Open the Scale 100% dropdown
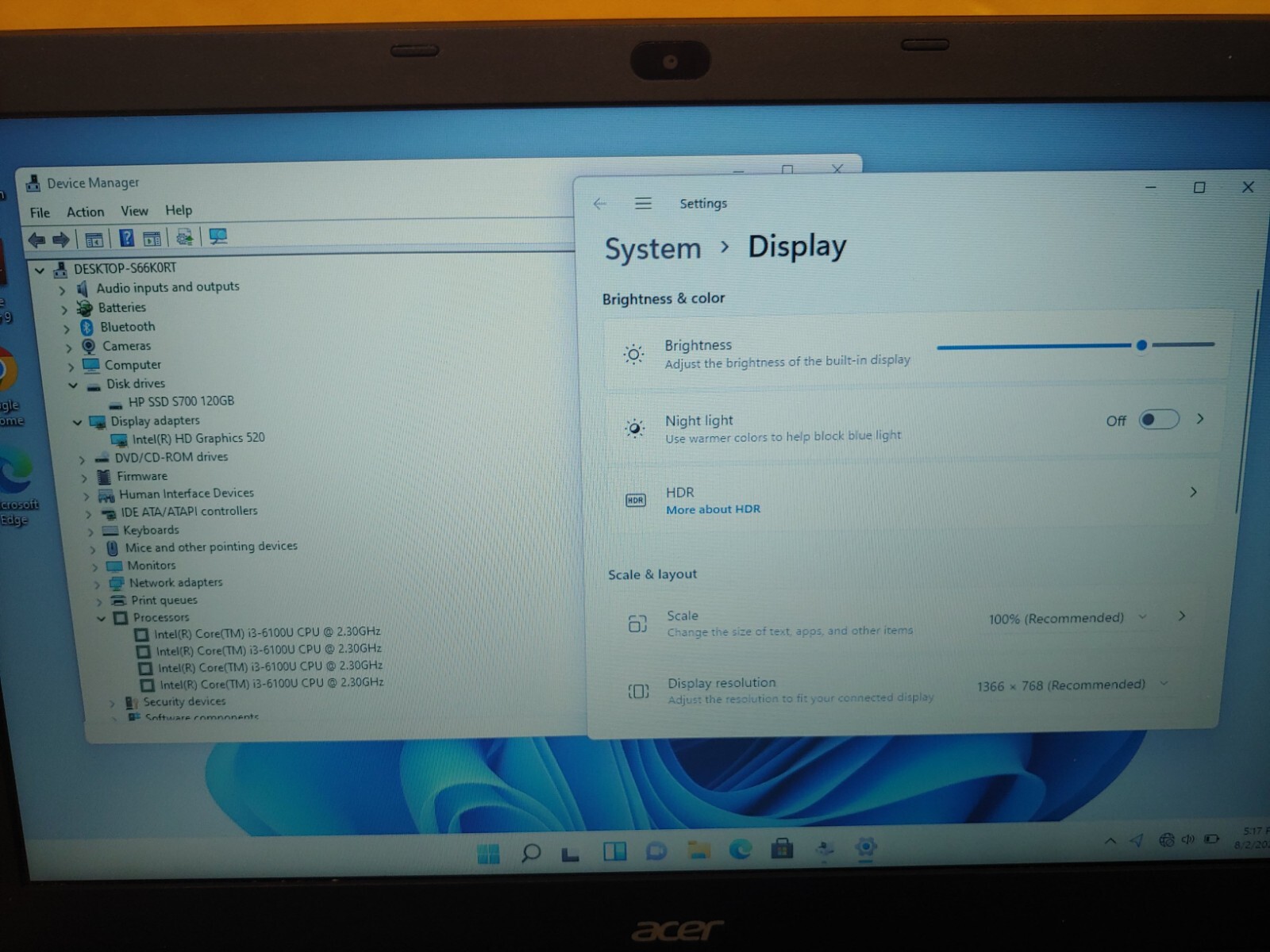1270x952 pixels. click(1068, 617)
